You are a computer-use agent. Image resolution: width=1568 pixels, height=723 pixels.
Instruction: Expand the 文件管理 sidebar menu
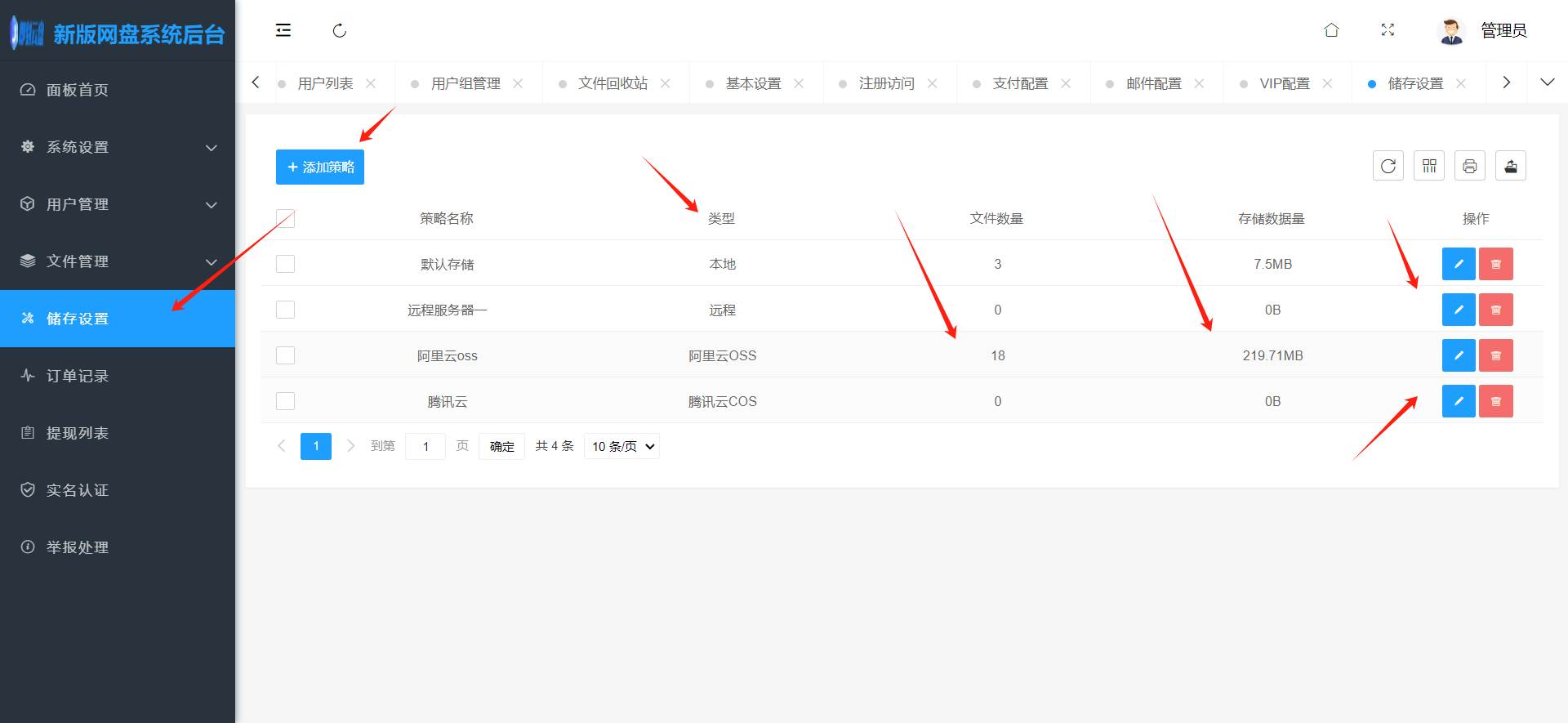118,261
